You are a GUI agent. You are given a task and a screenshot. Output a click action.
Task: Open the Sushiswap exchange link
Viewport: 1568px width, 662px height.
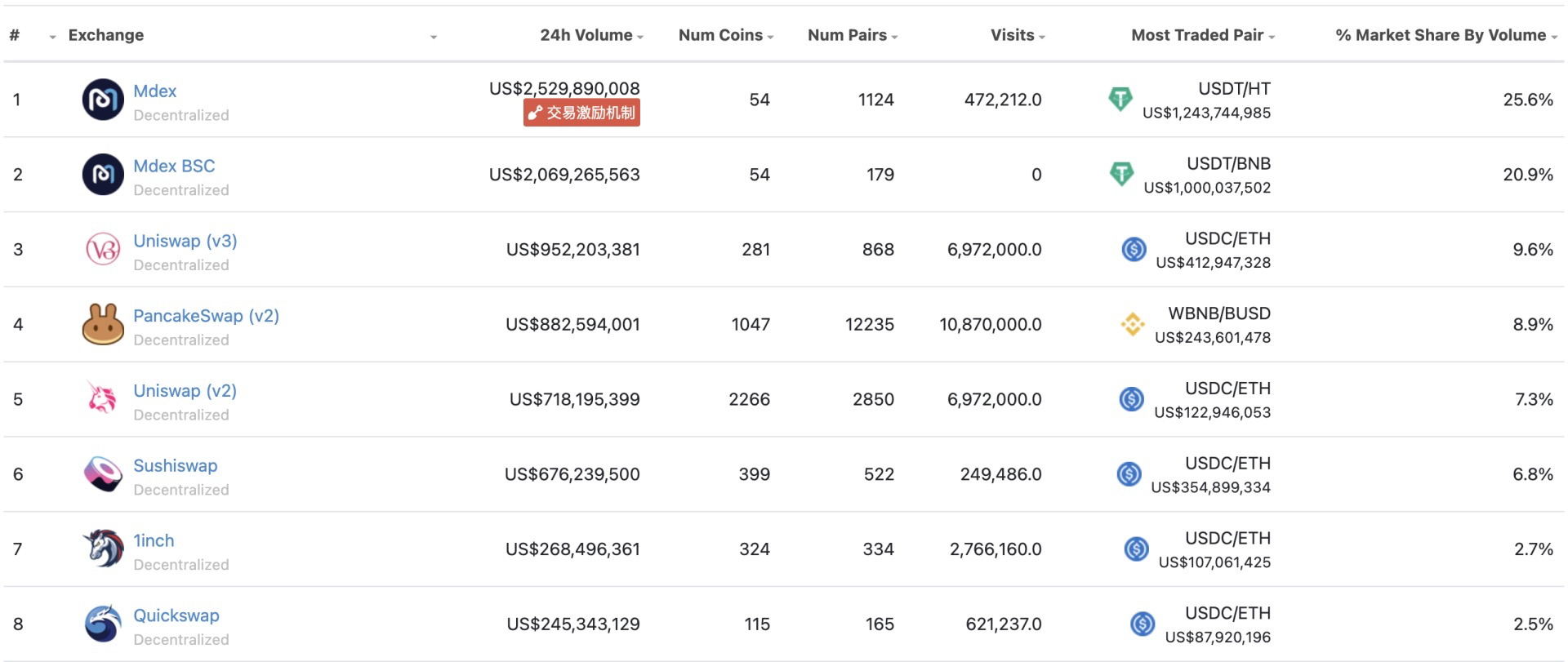[x=176, y=466]
